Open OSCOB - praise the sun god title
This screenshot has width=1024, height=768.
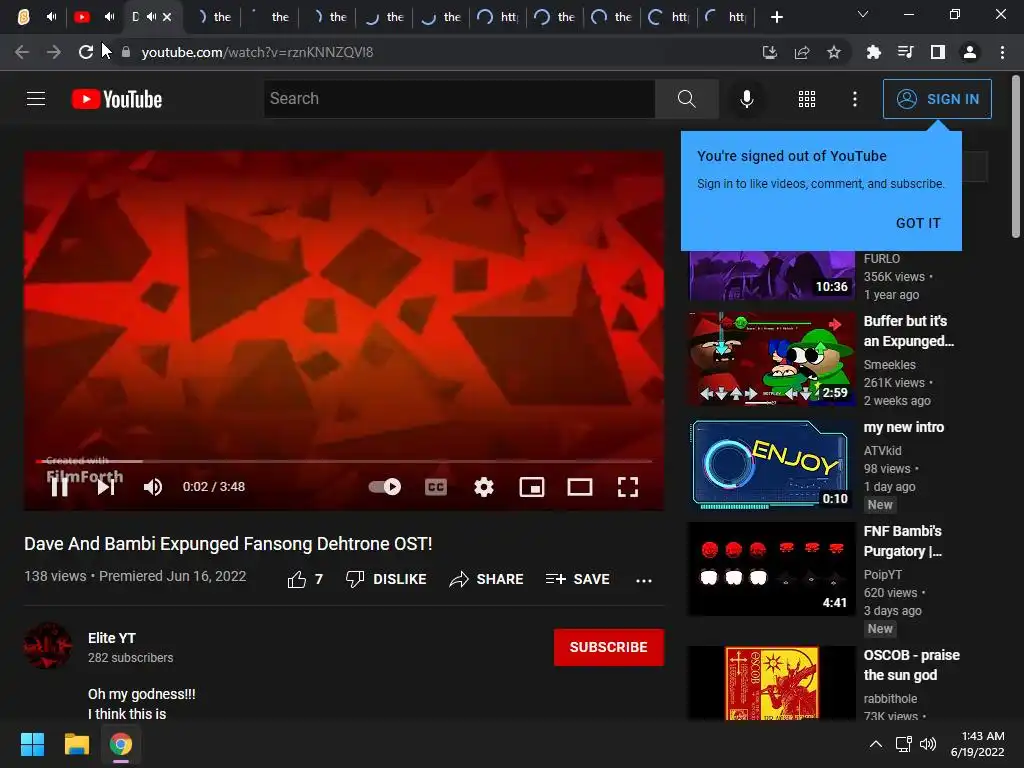tap(912, 665)
